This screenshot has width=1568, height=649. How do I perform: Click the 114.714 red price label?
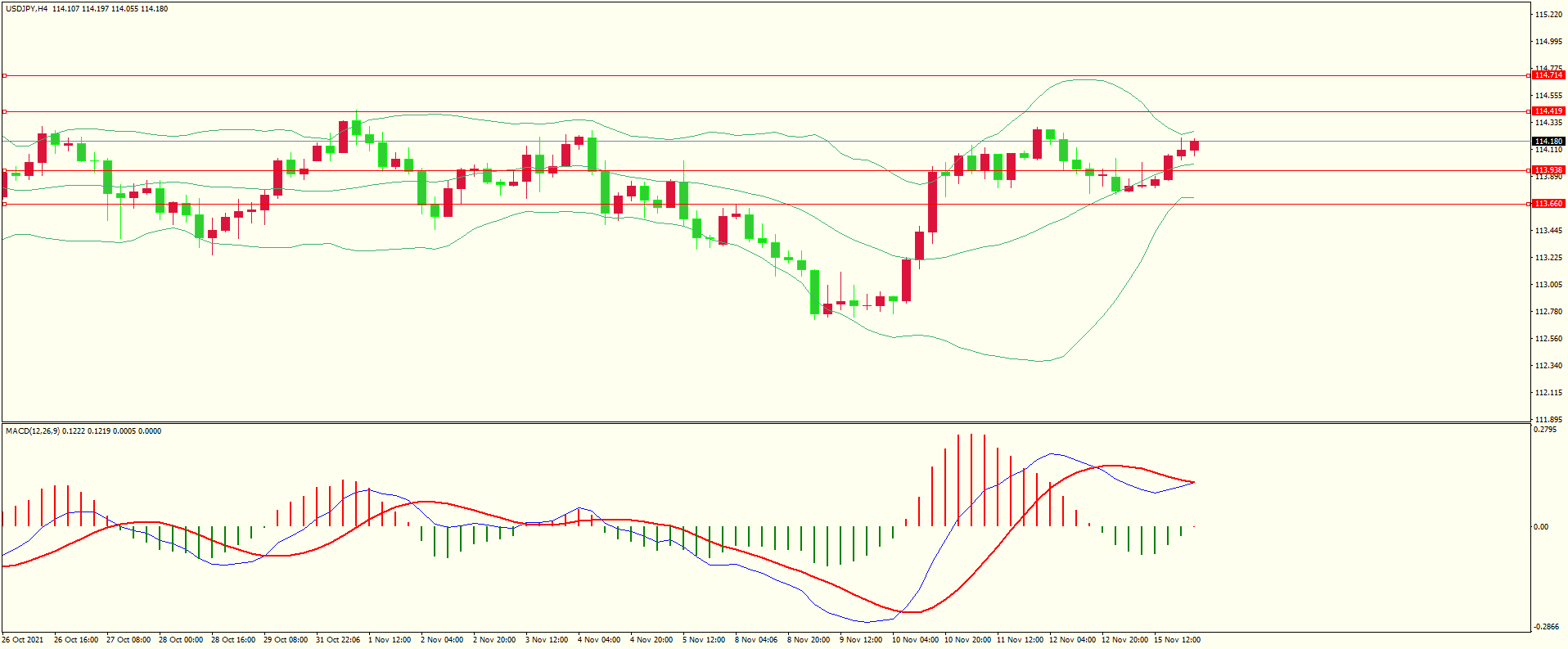[1548, 75]
